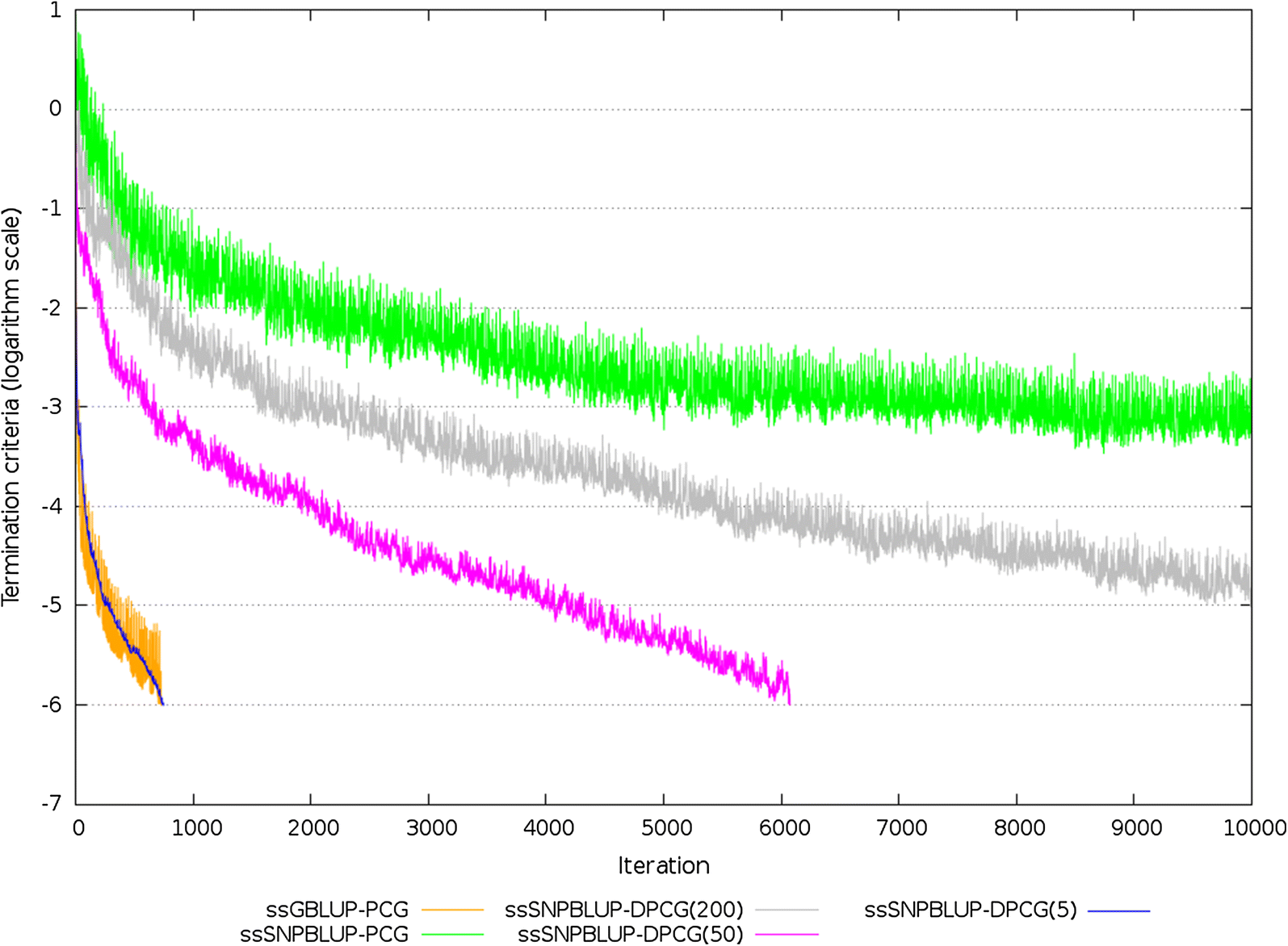
Task: Click y-axis tick label -7
Action: [52, 804]
